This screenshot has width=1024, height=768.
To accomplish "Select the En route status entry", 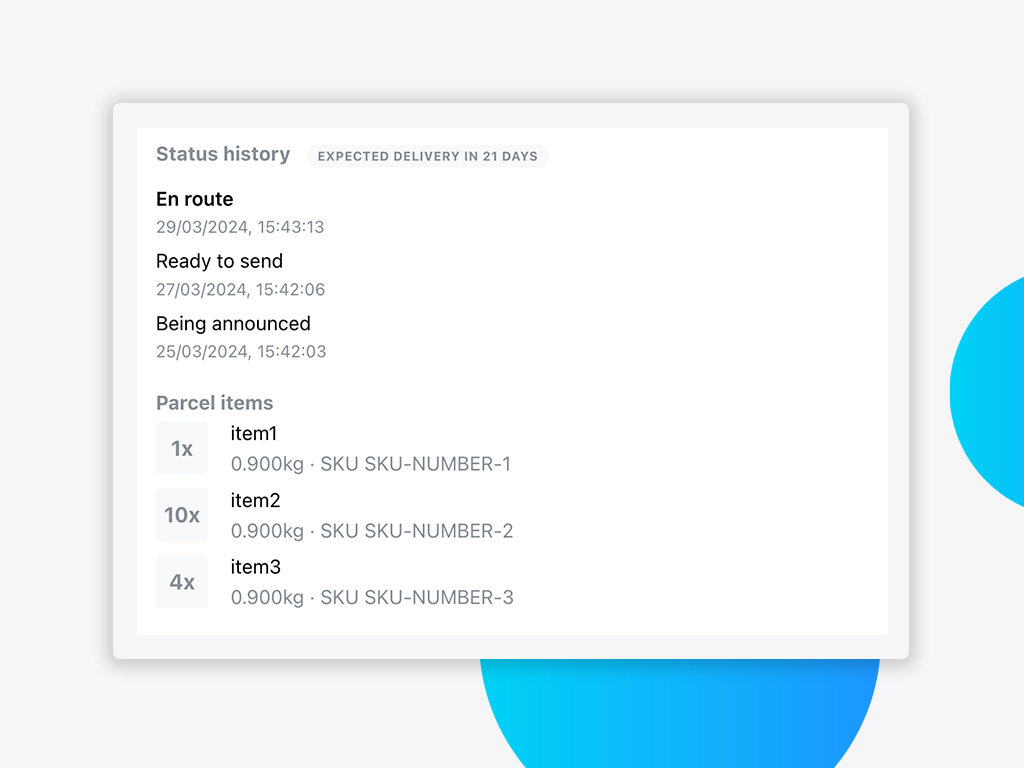I will (195, 199).
